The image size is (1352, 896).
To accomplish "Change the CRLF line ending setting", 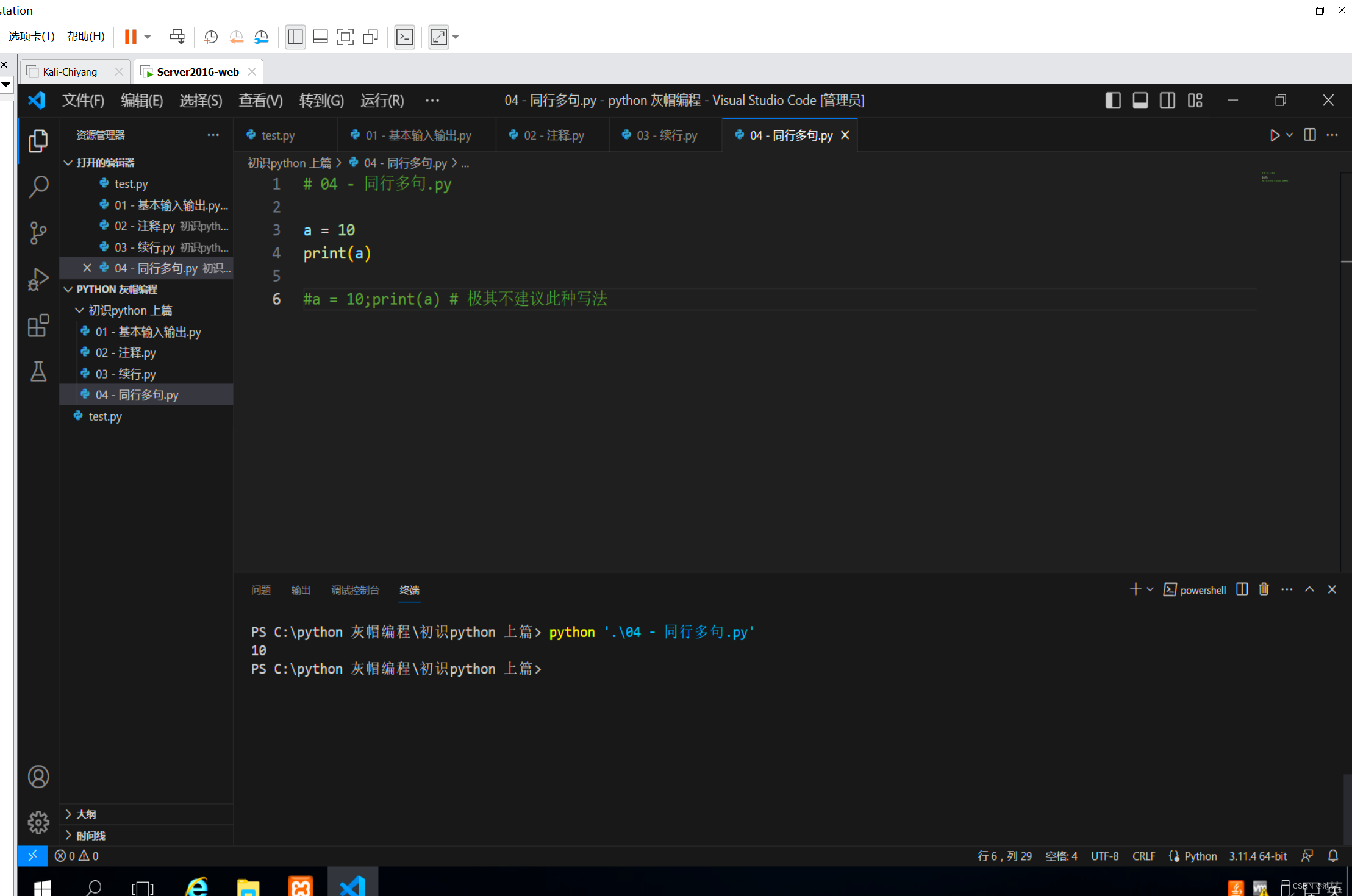I will click(1143, 856).
